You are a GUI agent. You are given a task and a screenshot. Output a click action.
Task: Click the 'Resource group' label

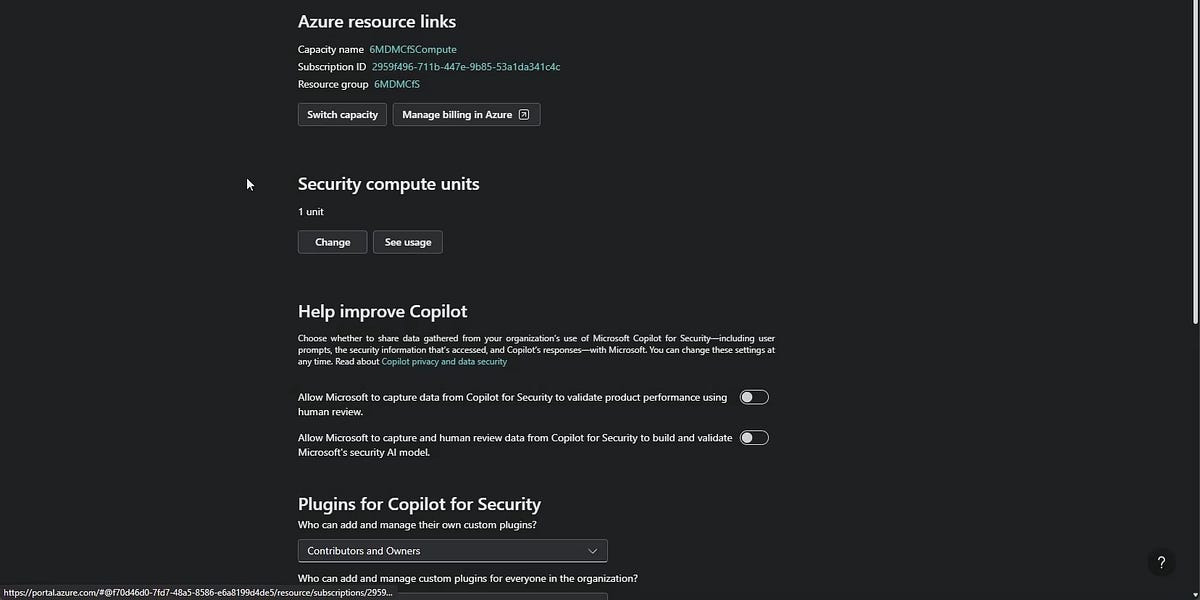pyautogui.click(x=333, y=84)
